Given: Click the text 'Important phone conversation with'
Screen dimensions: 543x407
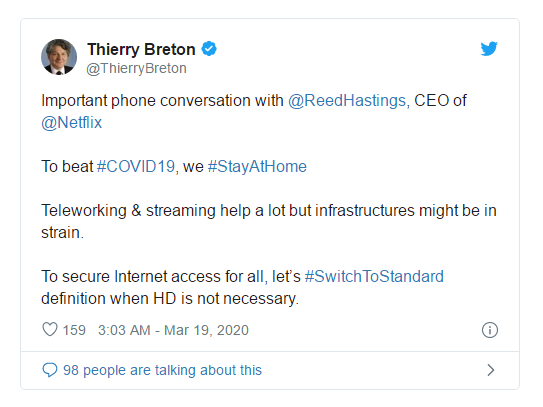Looking at the screenshot, I should 162,101.
